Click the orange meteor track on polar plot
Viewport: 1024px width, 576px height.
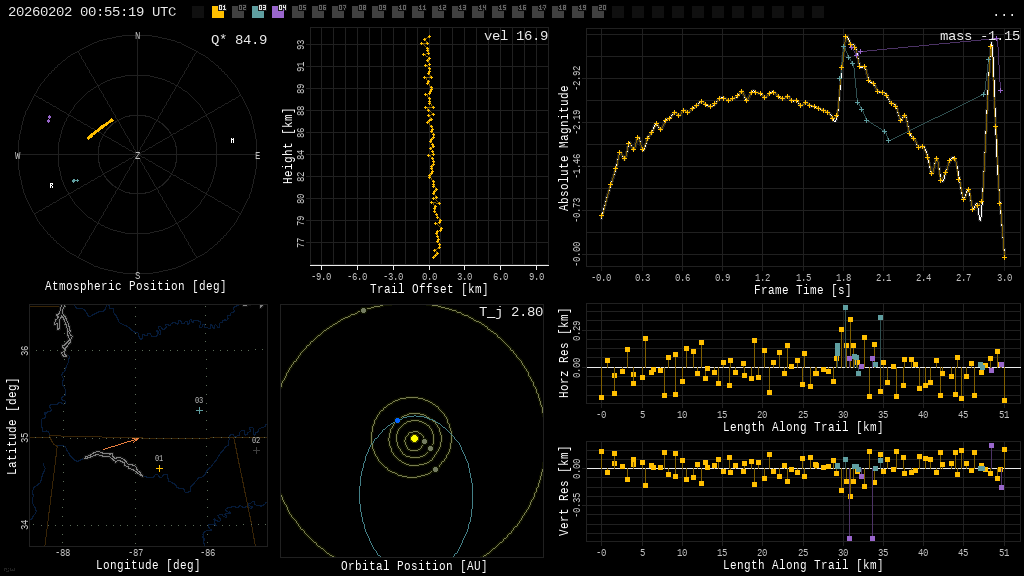100,129
